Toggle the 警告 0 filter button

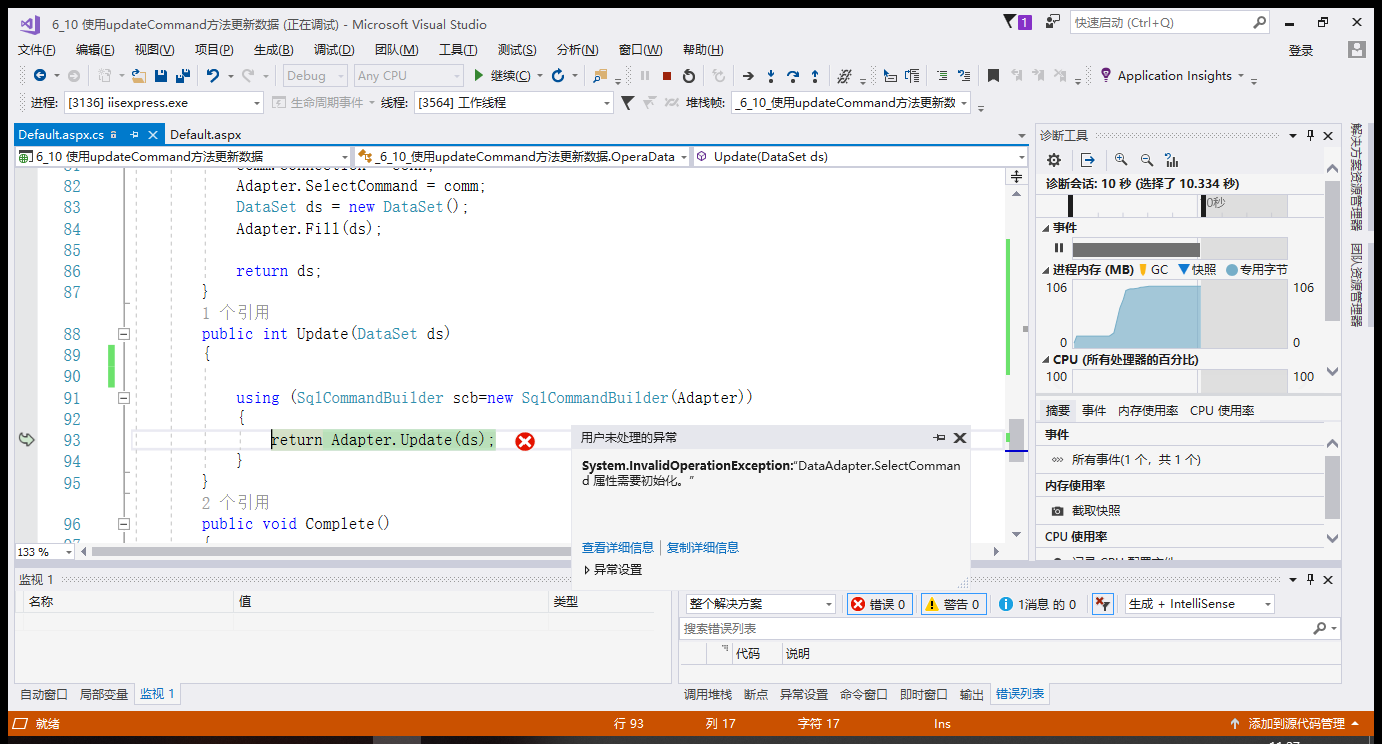[954, 604]
